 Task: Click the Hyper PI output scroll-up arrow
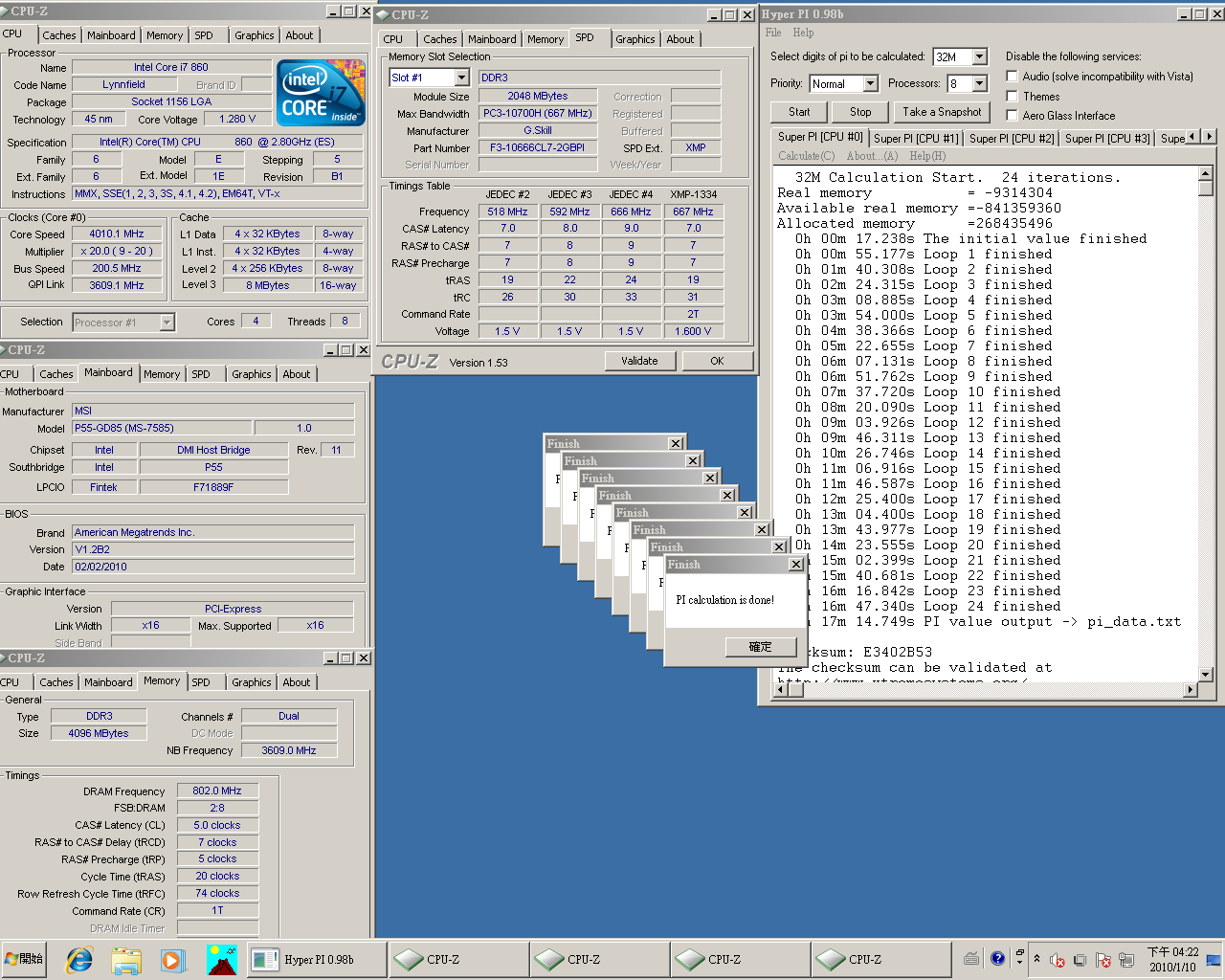click(x=1205, y=172)
